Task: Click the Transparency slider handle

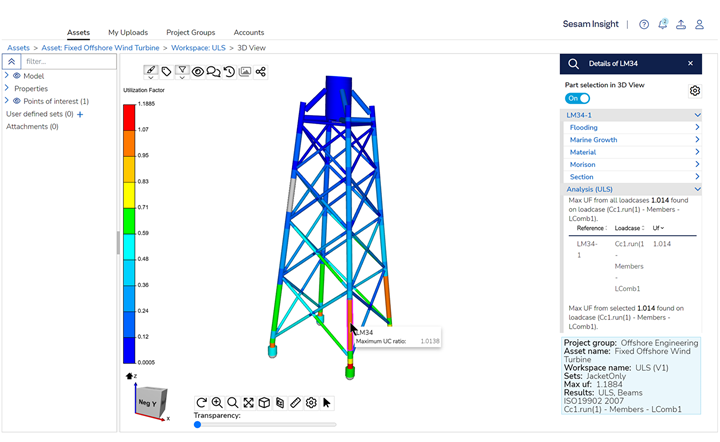Action: (x=197, y=425)
